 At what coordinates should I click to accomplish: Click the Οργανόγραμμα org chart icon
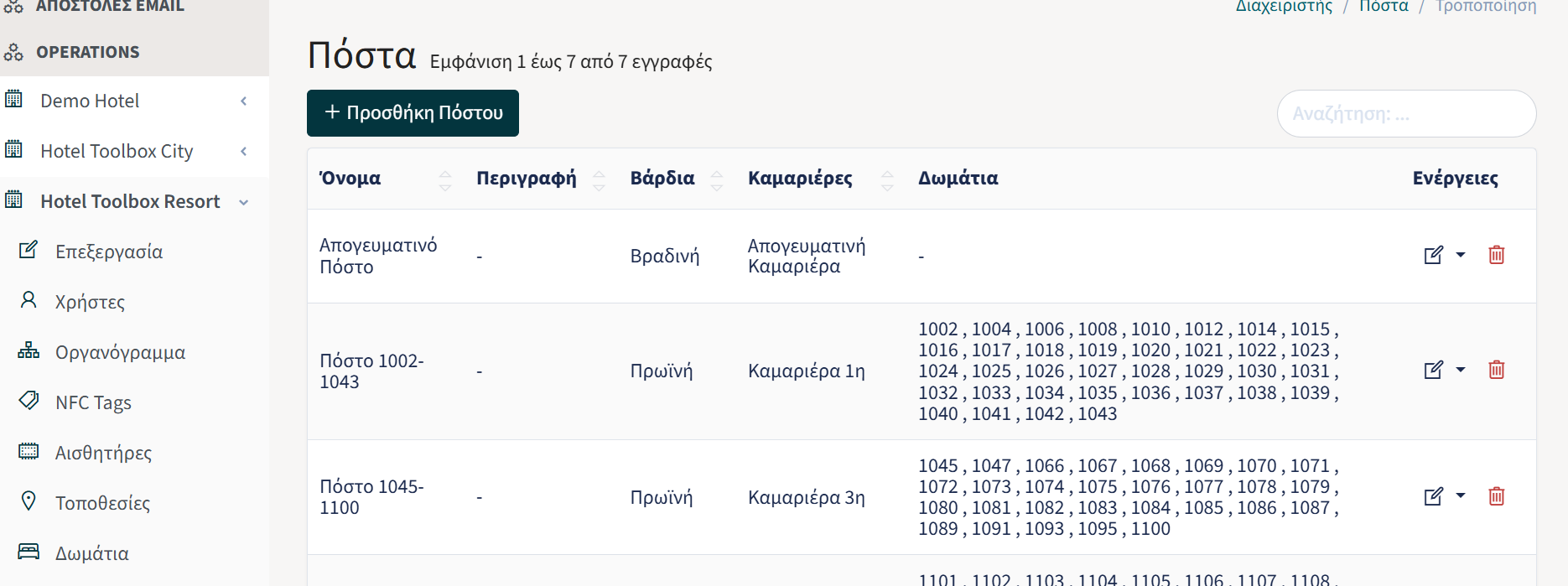click(29, 350)
